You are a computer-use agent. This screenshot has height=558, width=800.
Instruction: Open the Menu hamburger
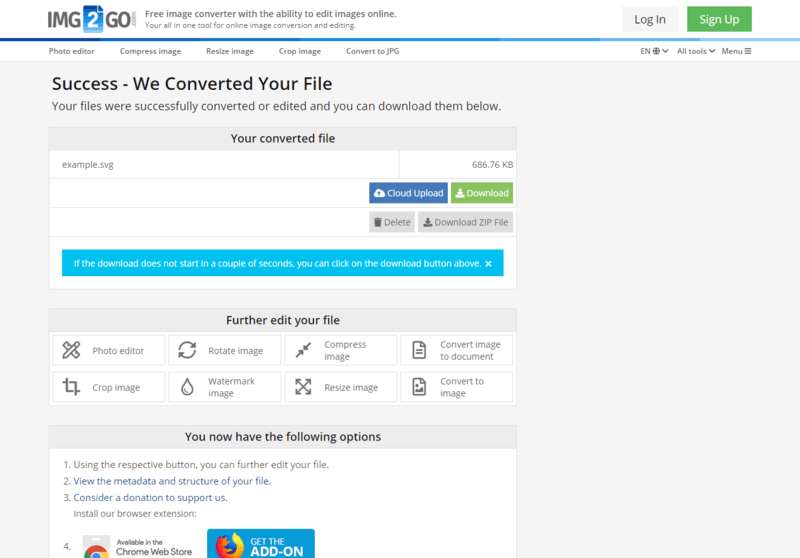point(736,51)
